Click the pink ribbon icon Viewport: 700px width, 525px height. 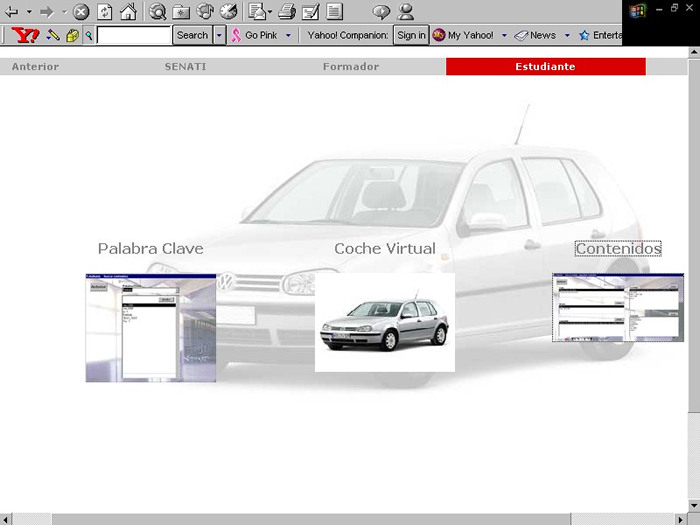click(x=236, y=35)
